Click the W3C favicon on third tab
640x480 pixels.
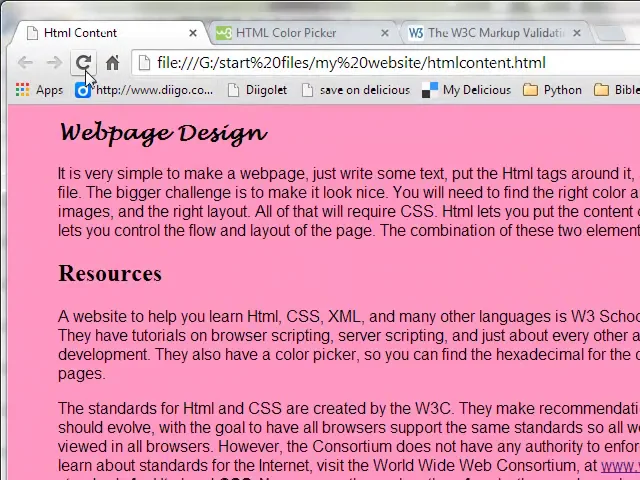pyautogui.click(x=416, y=33)
